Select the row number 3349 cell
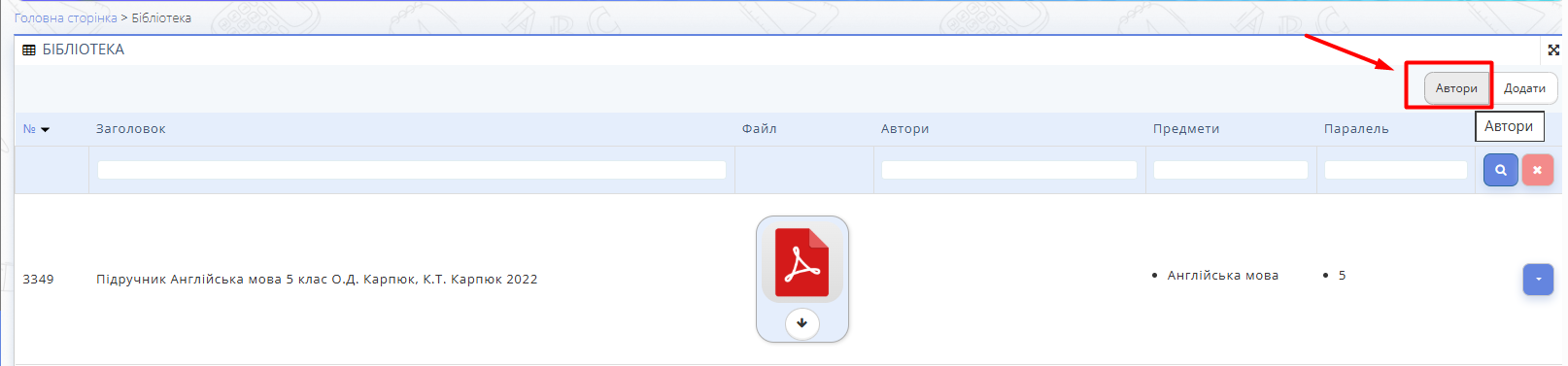The width and height of the screenshot is (1568, 366). 39,279
